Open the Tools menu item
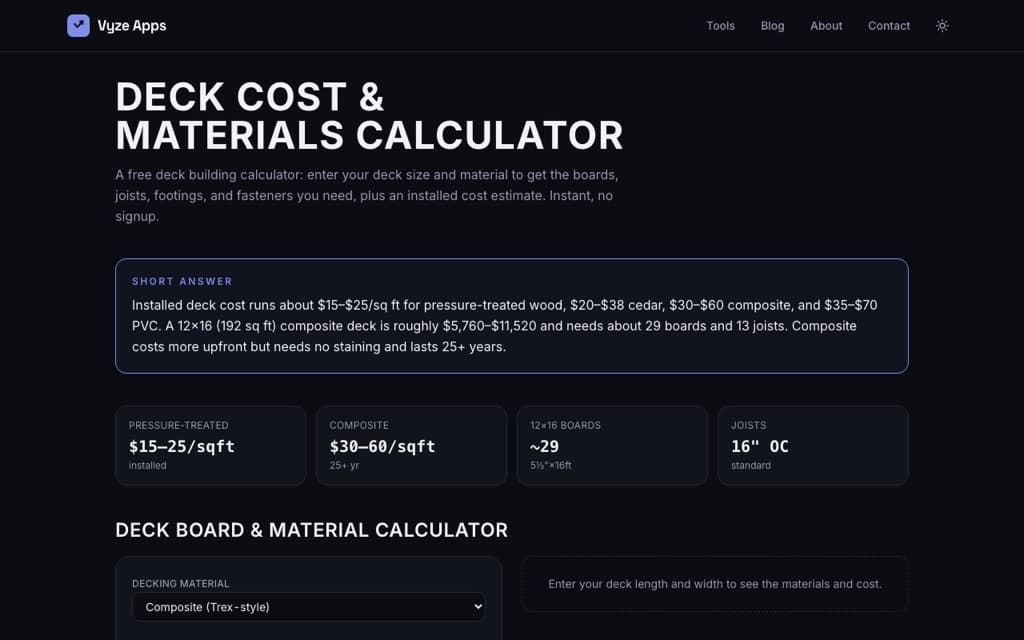Screen dimensions: 1024x640 pos(720,25)
